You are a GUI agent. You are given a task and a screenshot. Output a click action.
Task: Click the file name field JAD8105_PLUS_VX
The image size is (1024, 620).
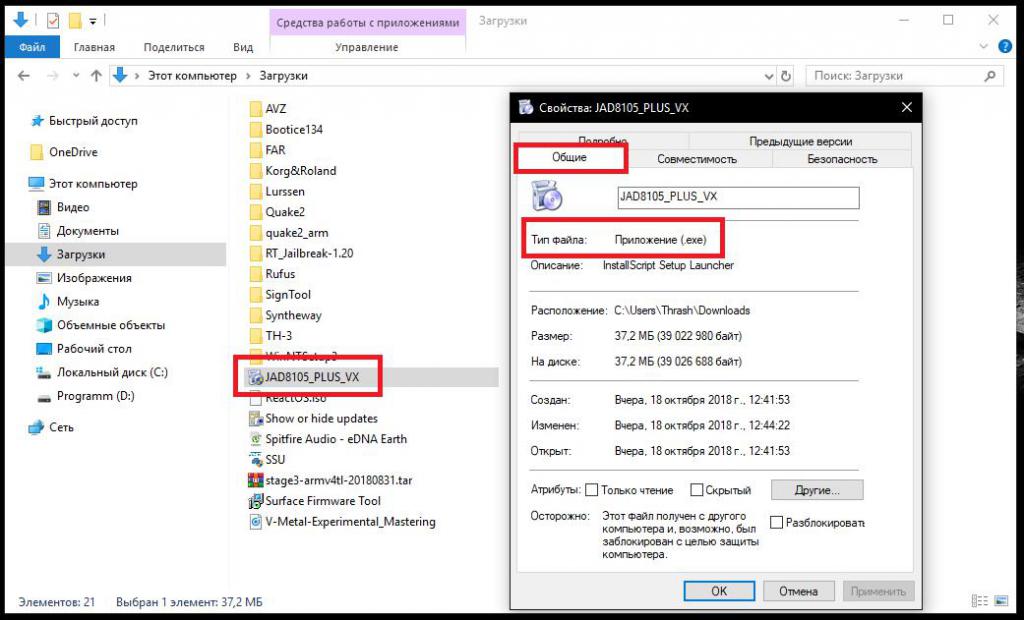(x=738, y=197)
